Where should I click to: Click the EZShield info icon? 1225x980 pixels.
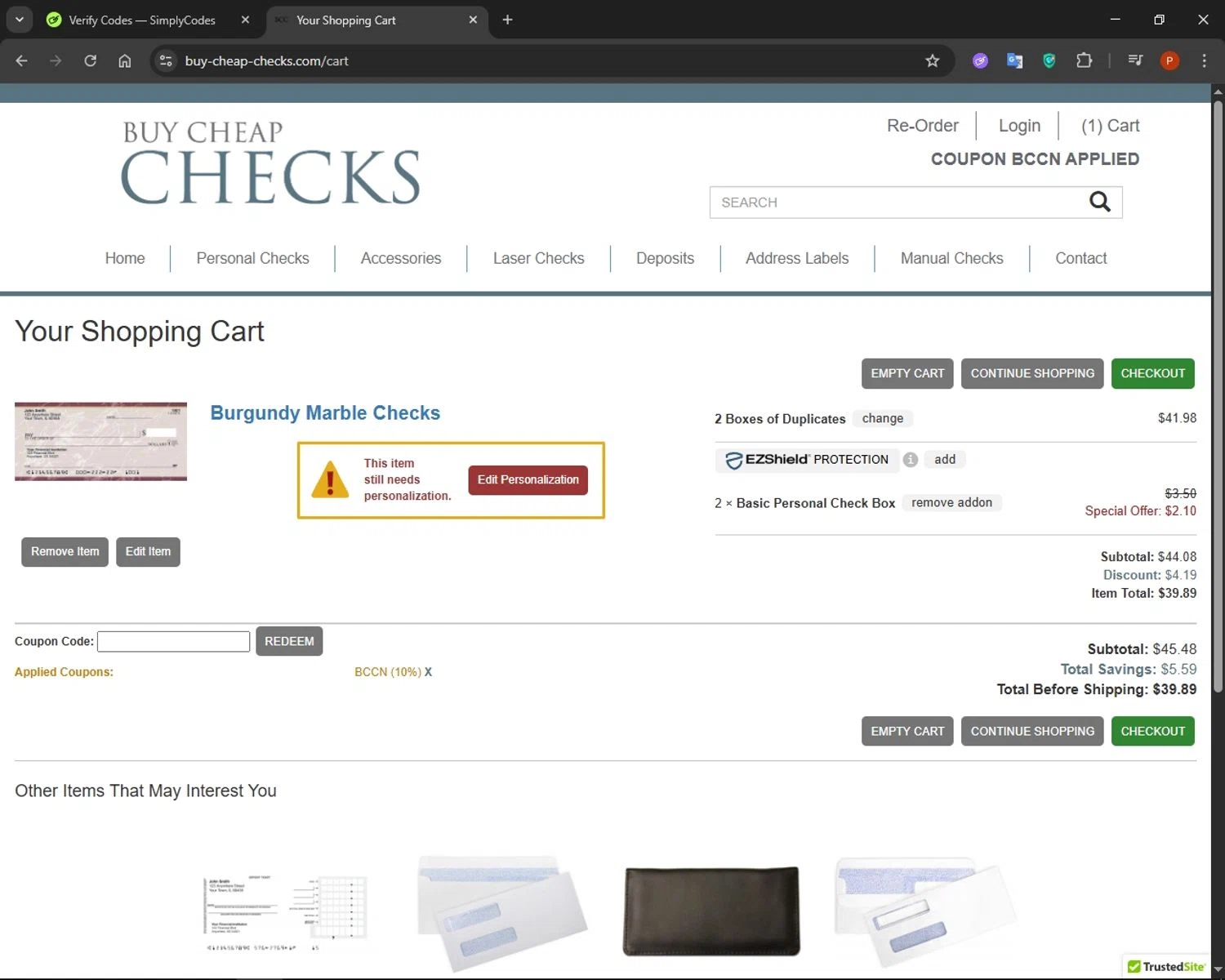pyautogui.click(x=911, y=460)
